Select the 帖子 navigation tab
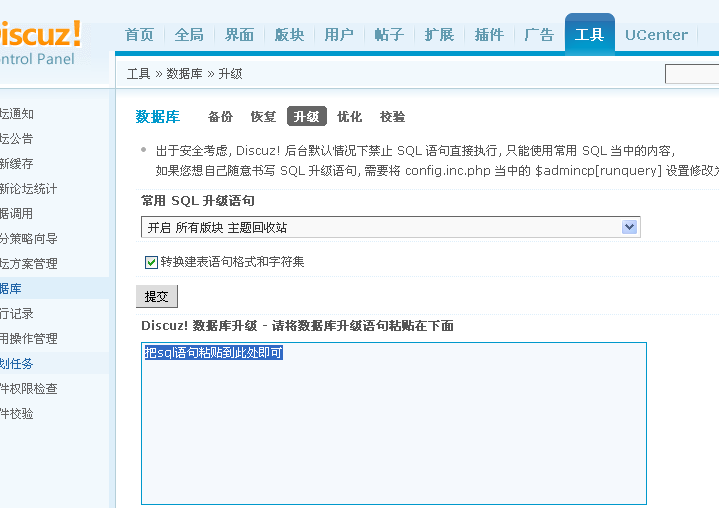This screenshot has width=719, height=508. [x=389, y=35]
